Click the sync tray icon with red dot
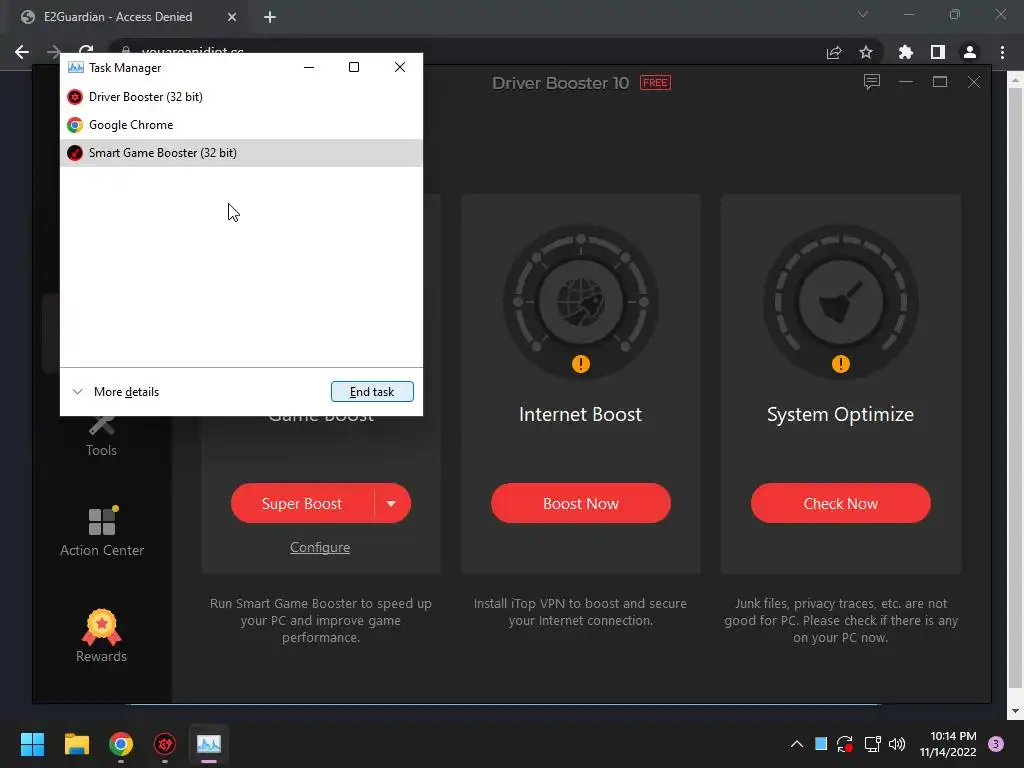Viewport: 1024px width, 768px height. (845, 744)
